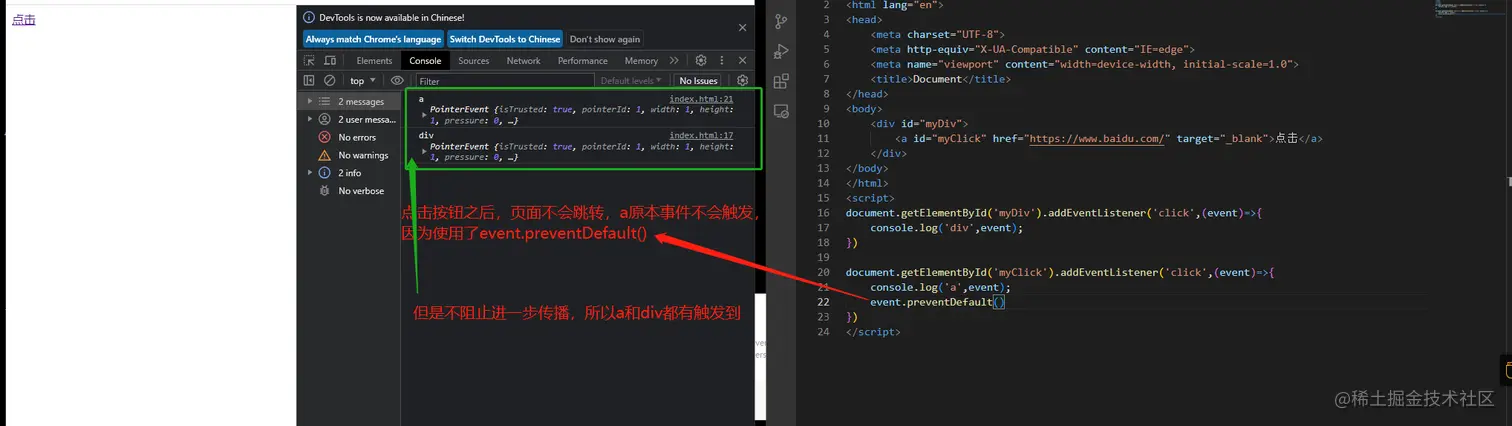
Task: Dismiss the DevTools language notice
Action: click(x=742, y=28)
